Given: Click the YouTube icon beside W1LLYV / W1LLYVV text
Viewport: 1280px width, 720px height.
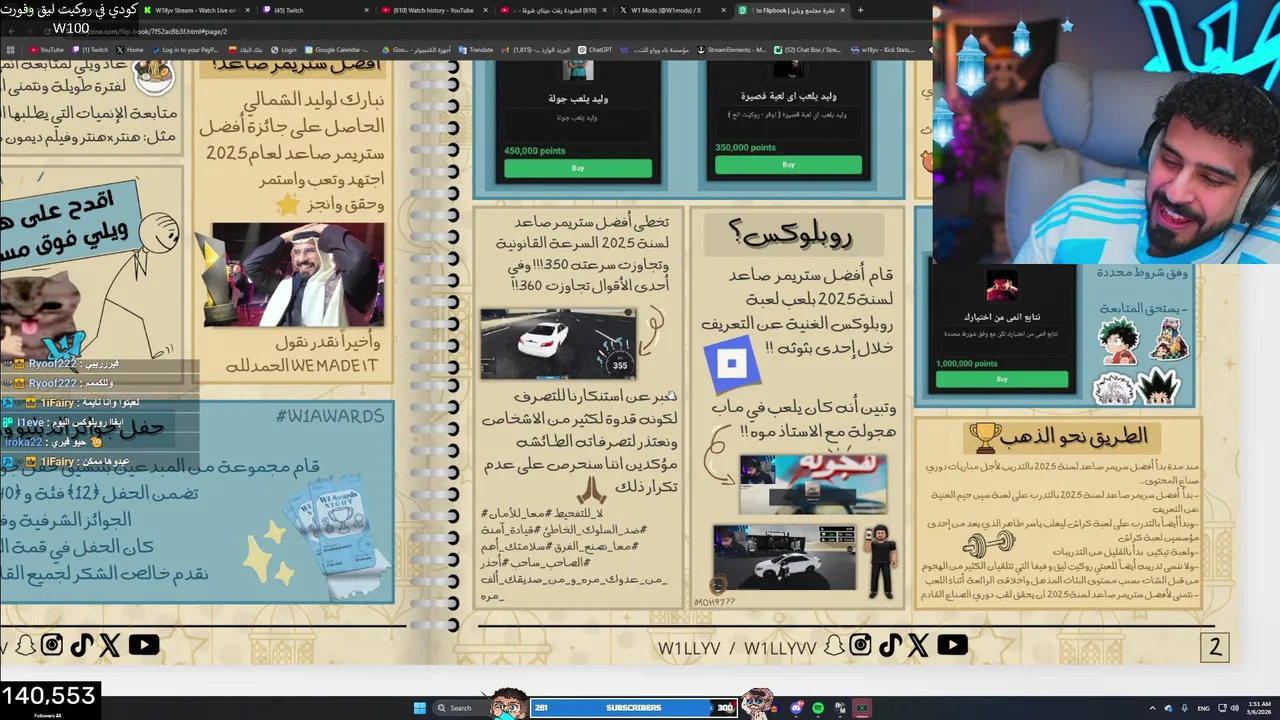Looking at the screenshot, I should [x=952, y=646].
